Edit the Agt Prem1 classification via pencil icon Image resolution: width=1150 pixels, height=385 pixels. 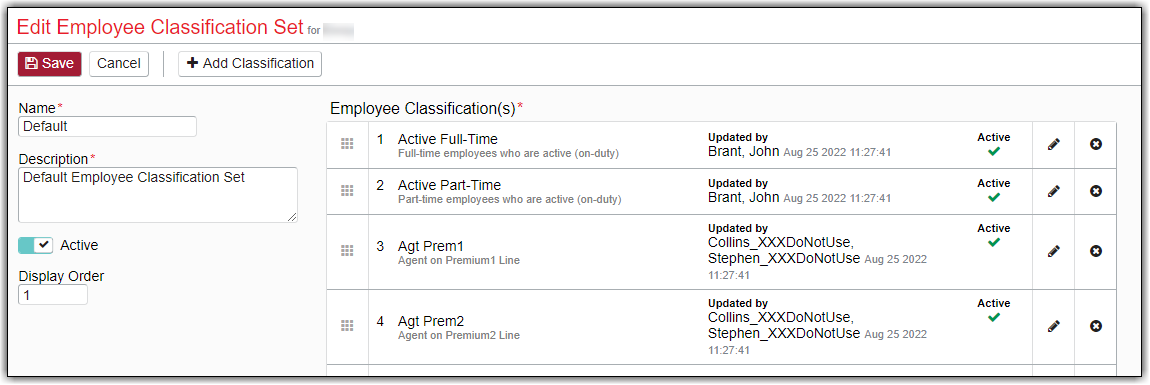[x=1053, y=251]
